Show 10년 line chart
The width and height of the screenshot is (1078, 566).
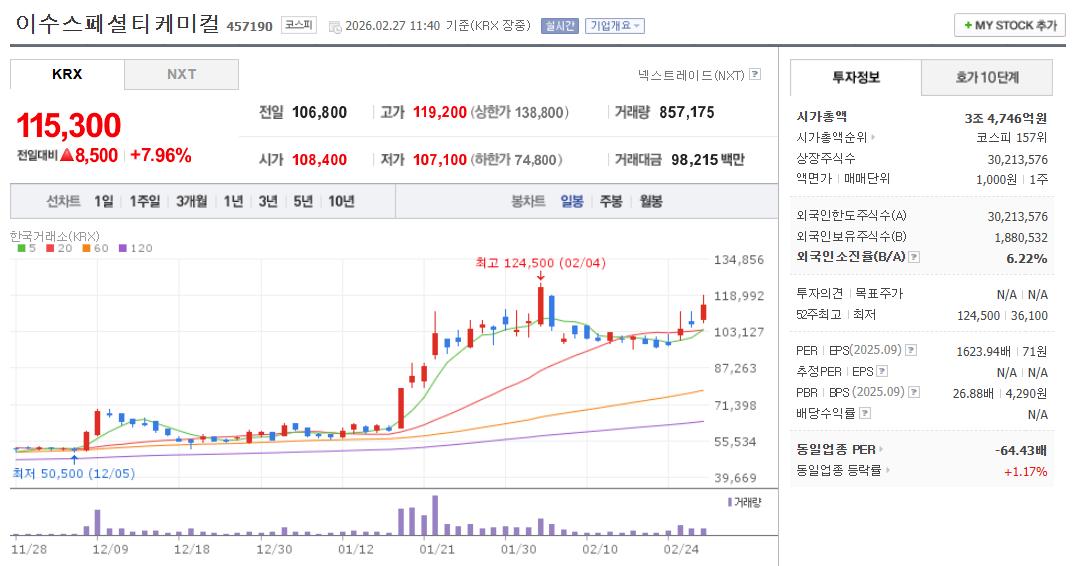click(x=341, y=202)
